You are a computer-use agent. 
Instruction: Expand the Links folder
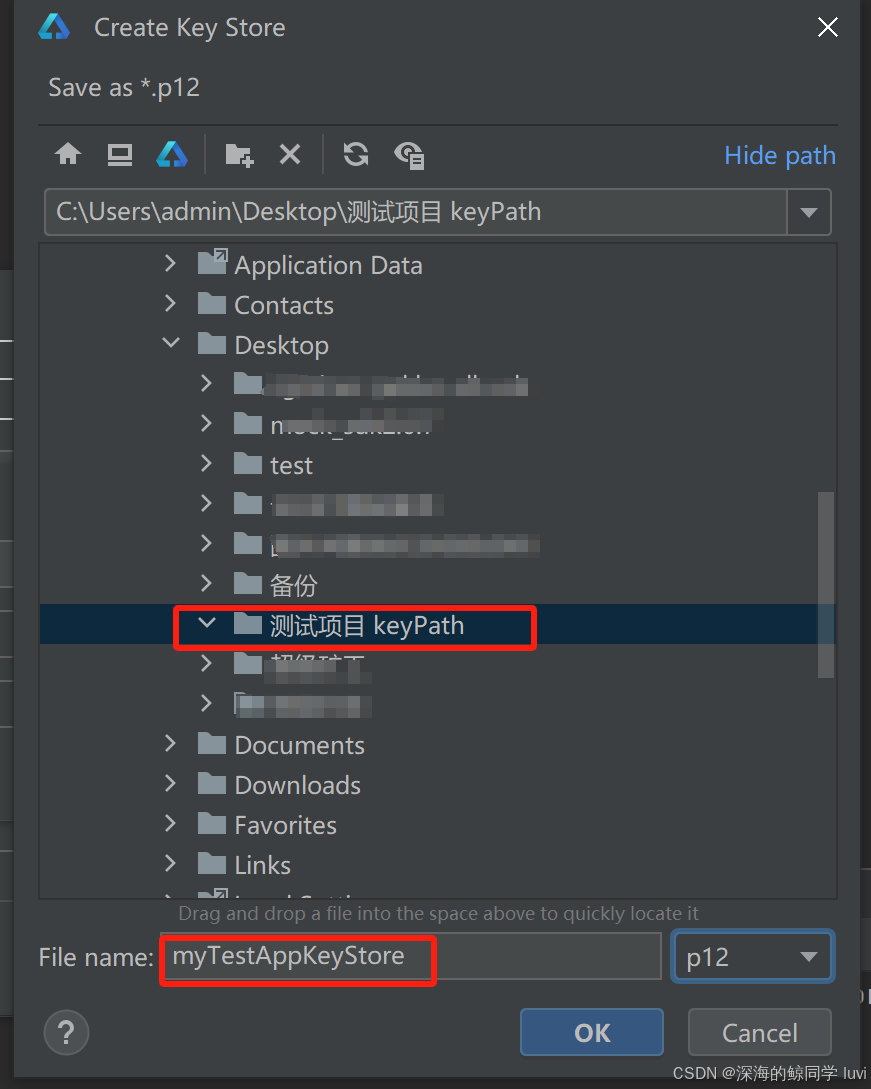point(170,863)
